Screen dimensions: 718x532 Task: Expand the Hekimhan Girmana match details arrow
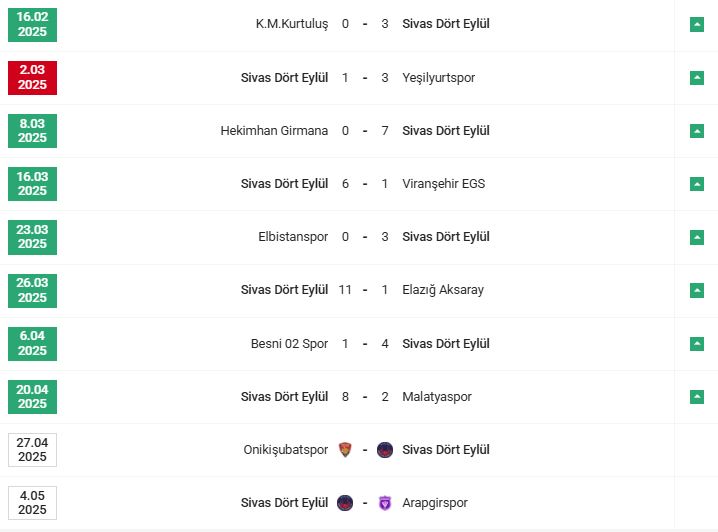(697, 130)
